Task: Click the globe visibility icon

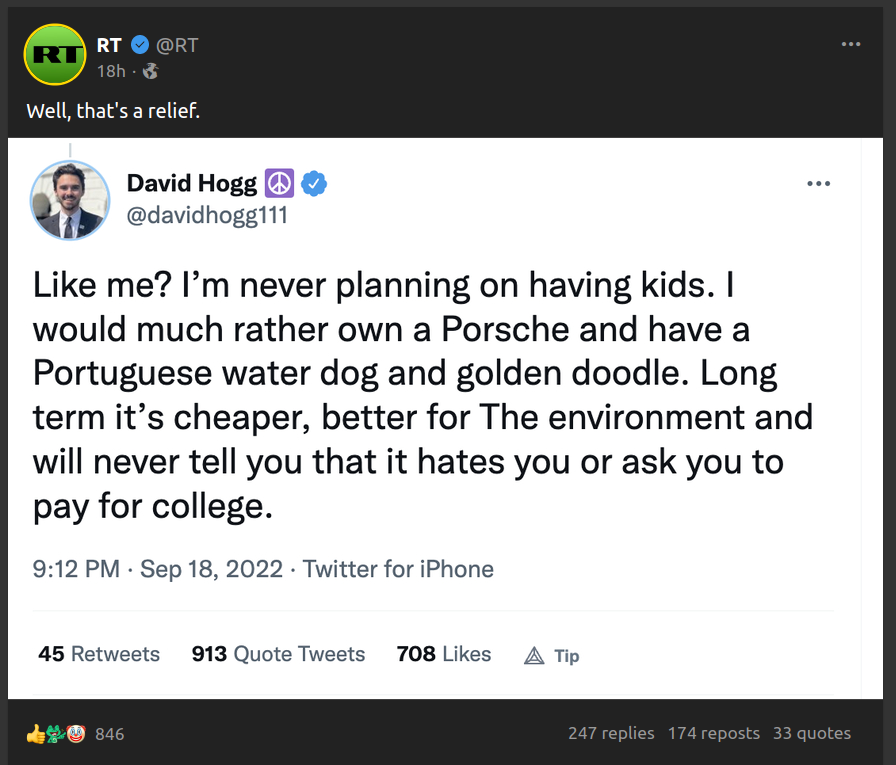Action: pyautogui.click(x=151, y=71)
